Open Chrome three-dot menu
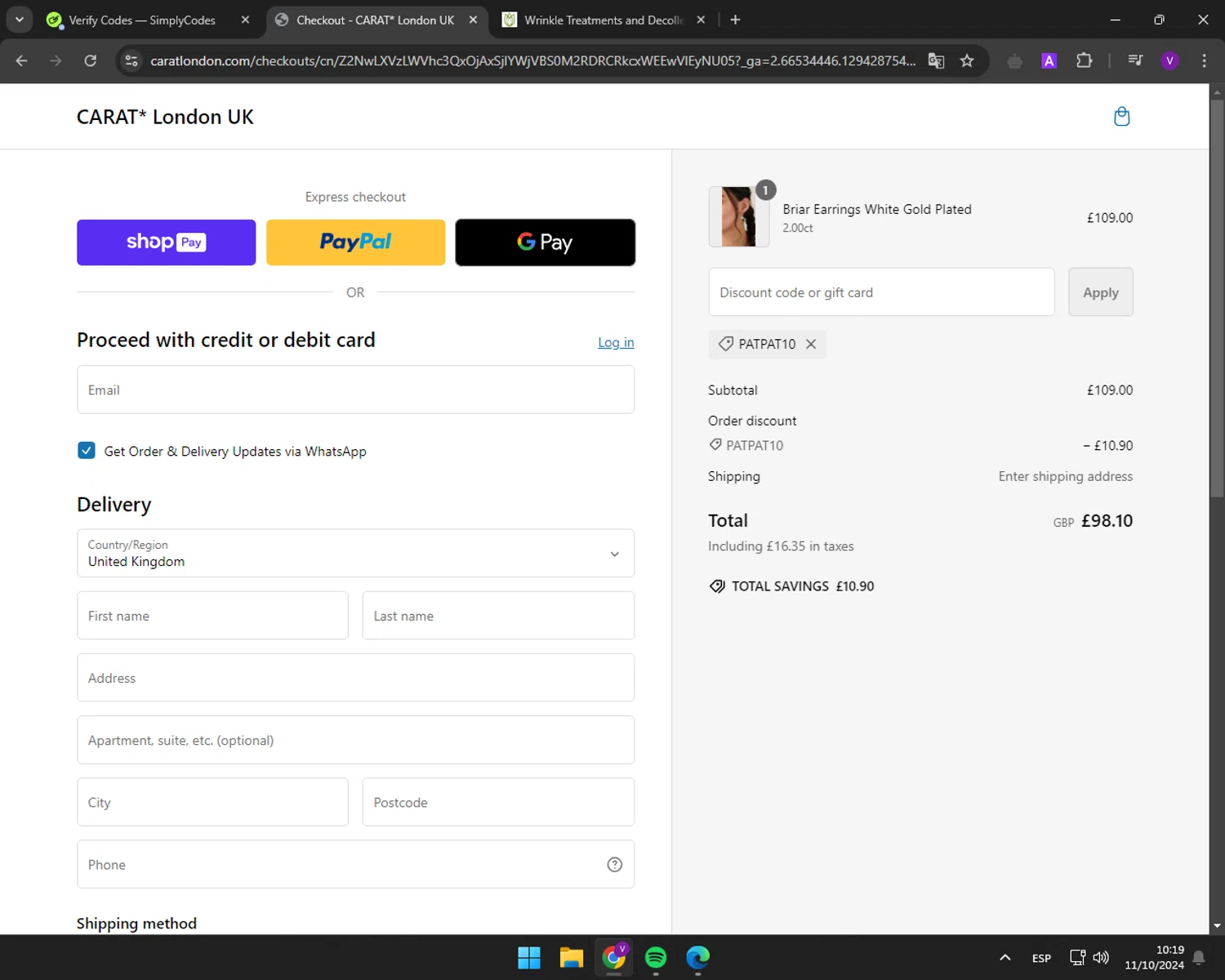 (x=1204, y=60)
